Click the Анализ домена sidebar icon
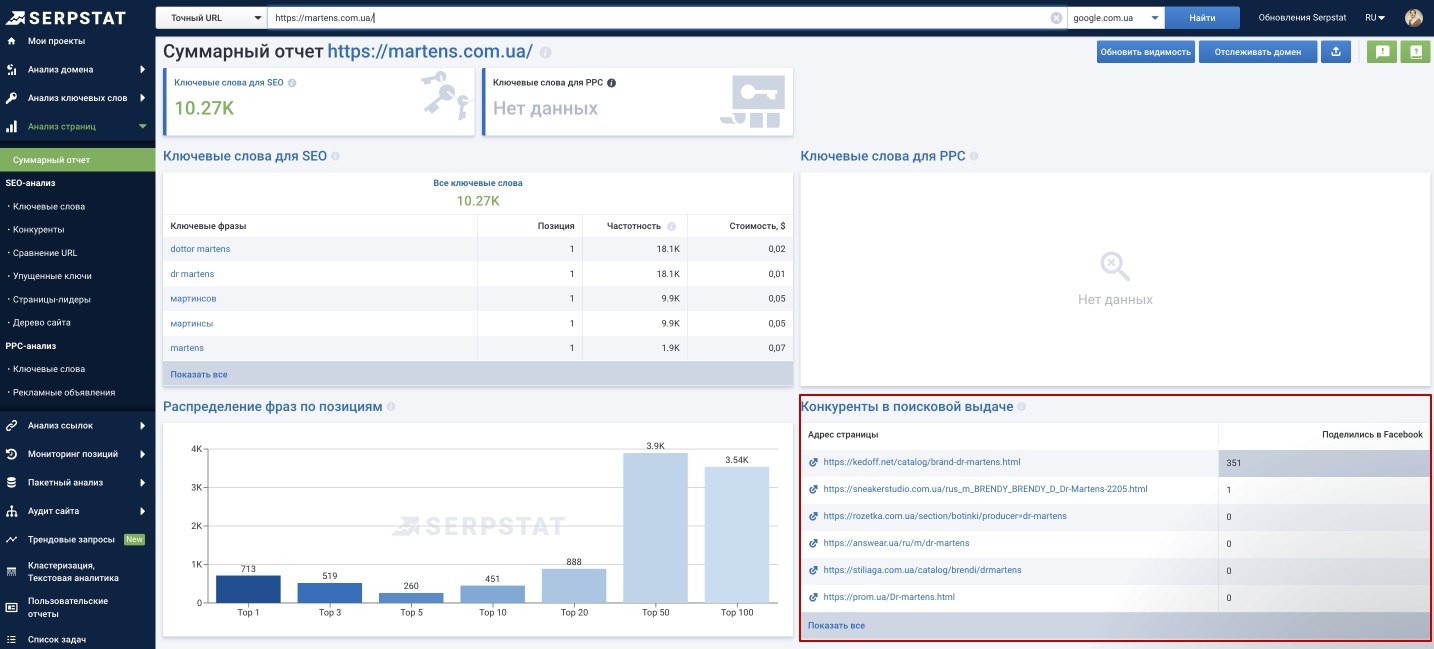Viewport: 1434px width, 649px height. point(11,70)
